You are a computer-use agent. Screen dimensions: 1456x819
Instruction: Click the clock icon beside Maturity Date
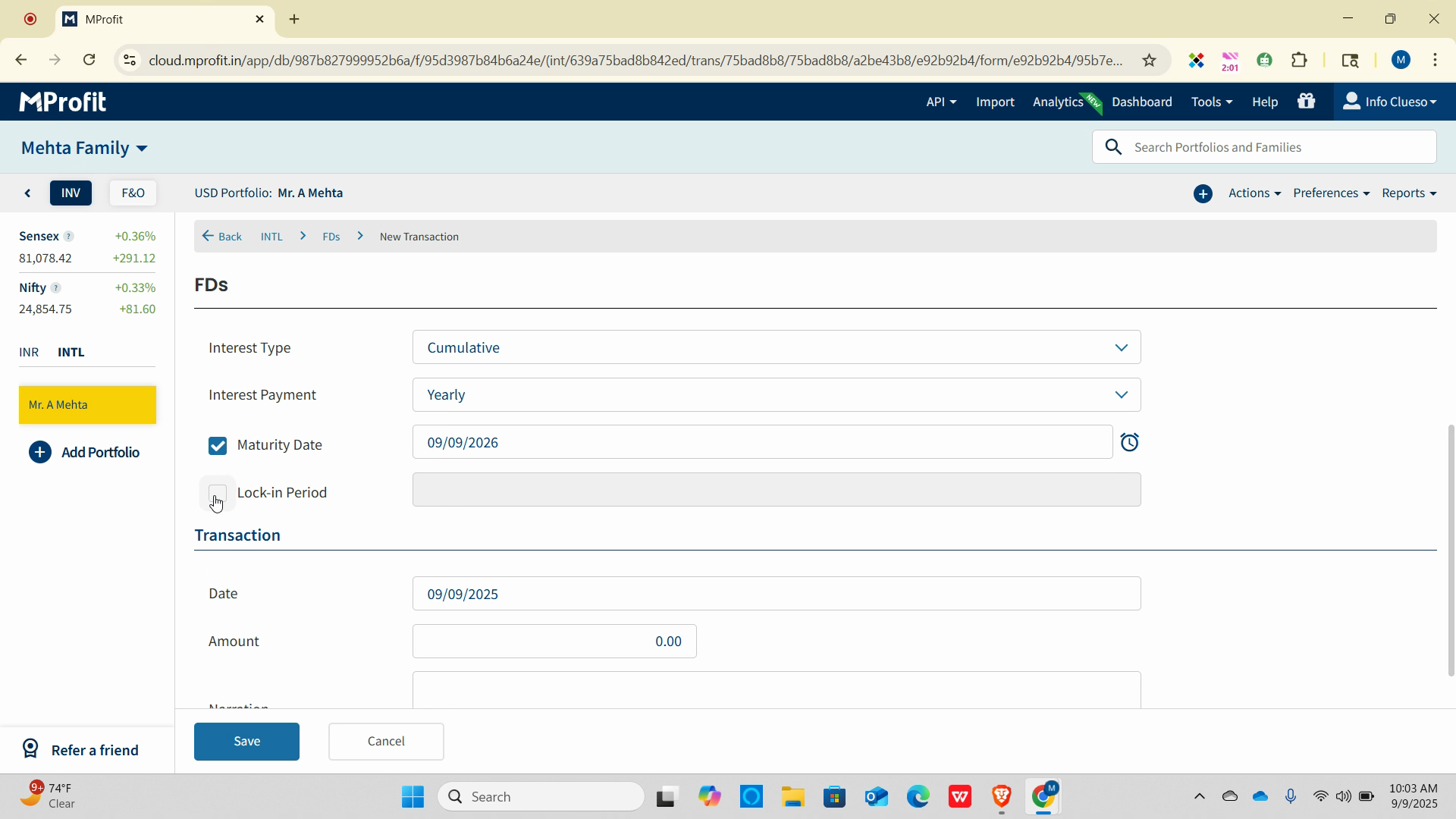pos(1129,443)
